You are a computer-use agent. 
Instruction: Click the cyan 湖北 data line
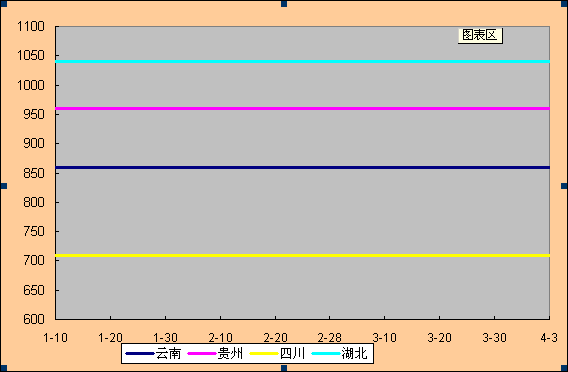tap(302, 62)
